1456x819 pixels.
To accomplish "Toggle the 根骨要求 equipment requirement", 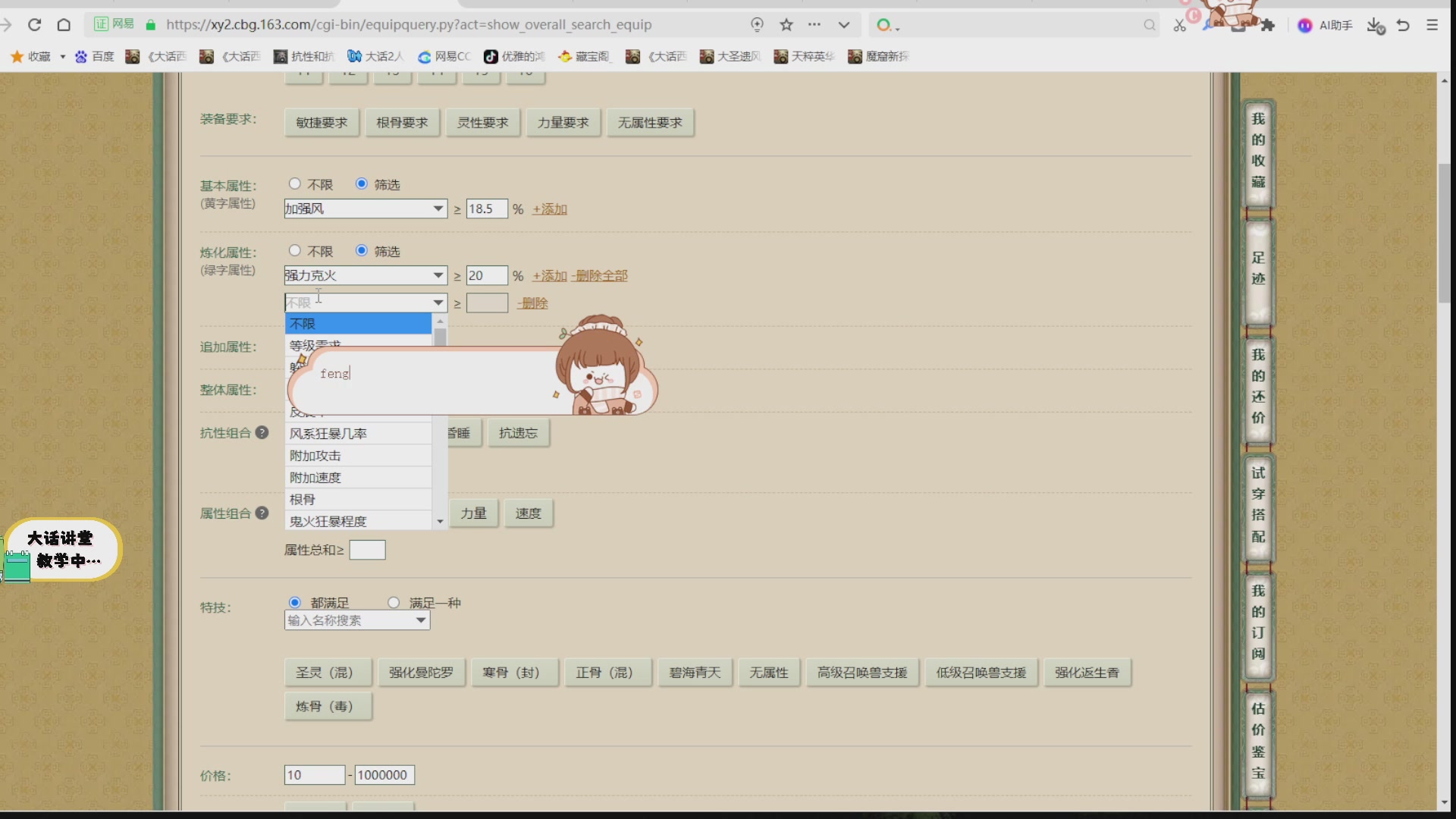I will click(x=403, y=123).
